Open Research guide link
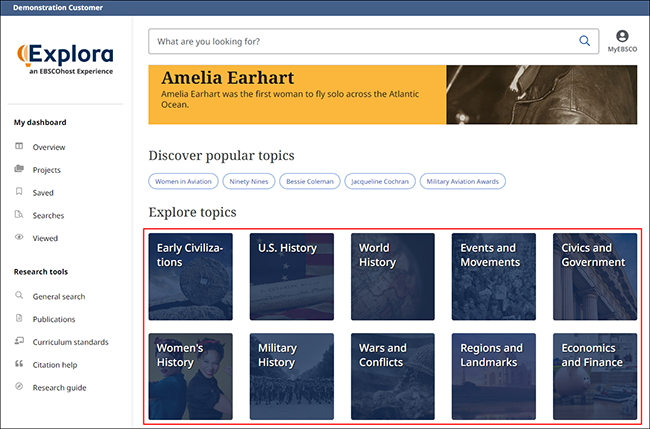Viewport: 650px width, 429px height. 59,388
